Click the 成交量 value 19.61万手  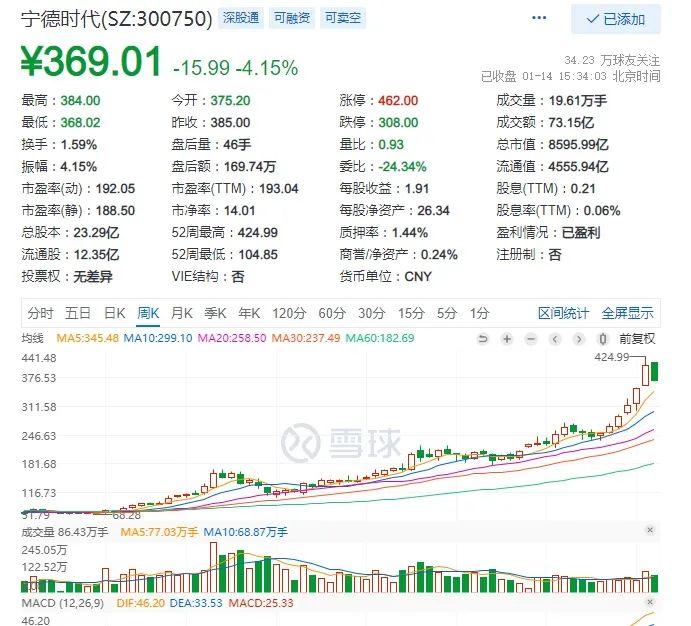tap(578, 100)
